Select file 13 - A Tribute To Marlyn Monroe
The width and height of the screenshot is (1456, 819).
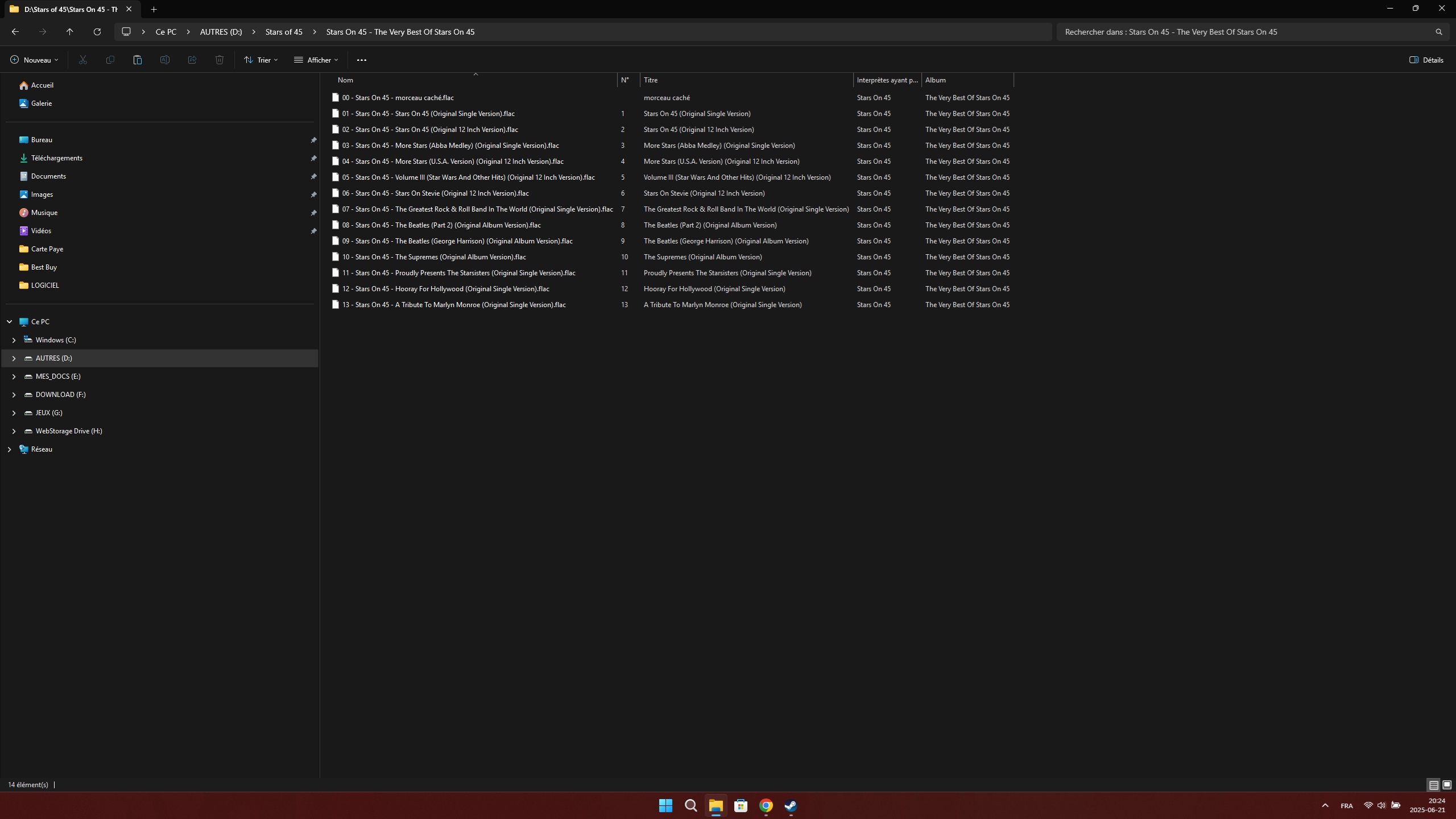(453, 305)
